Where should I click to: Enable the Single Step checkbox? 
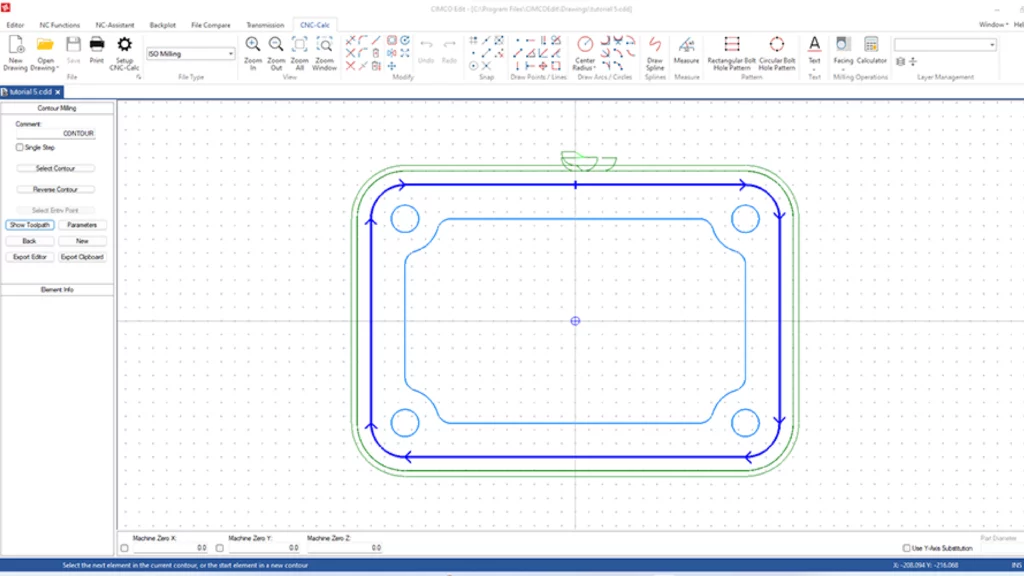[x=20, y=147]
